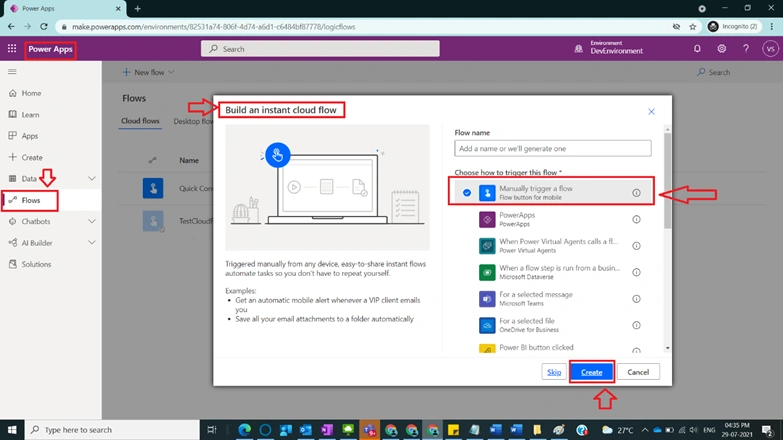
Task: Expand the Chatbots navigation section
Action: tap(92, 221)
